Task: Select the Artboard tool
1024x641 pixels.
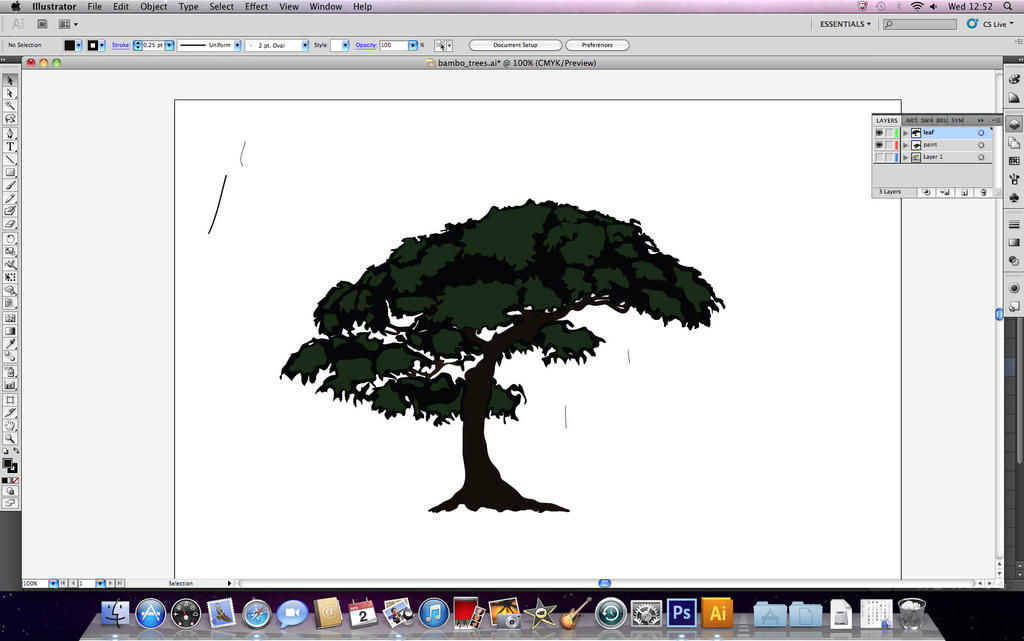Action: (x=10, y=399)
